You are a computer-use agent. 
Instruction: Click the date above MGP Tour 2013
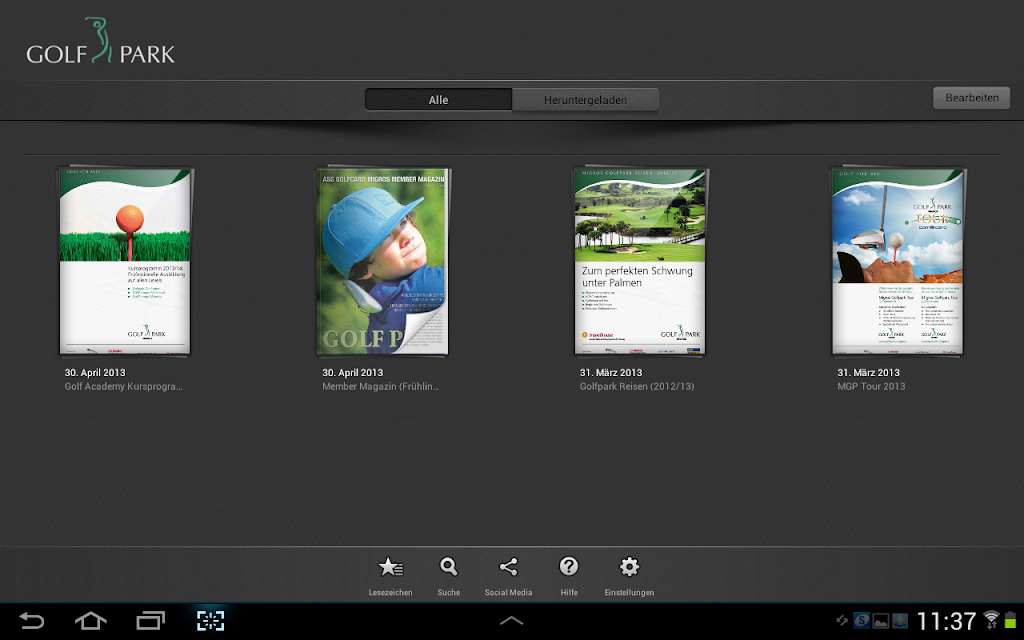(x=869, y=372)
